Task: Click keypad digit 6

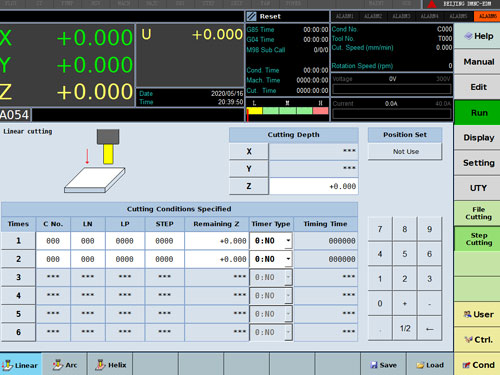Action: click(x=430, y=254)
